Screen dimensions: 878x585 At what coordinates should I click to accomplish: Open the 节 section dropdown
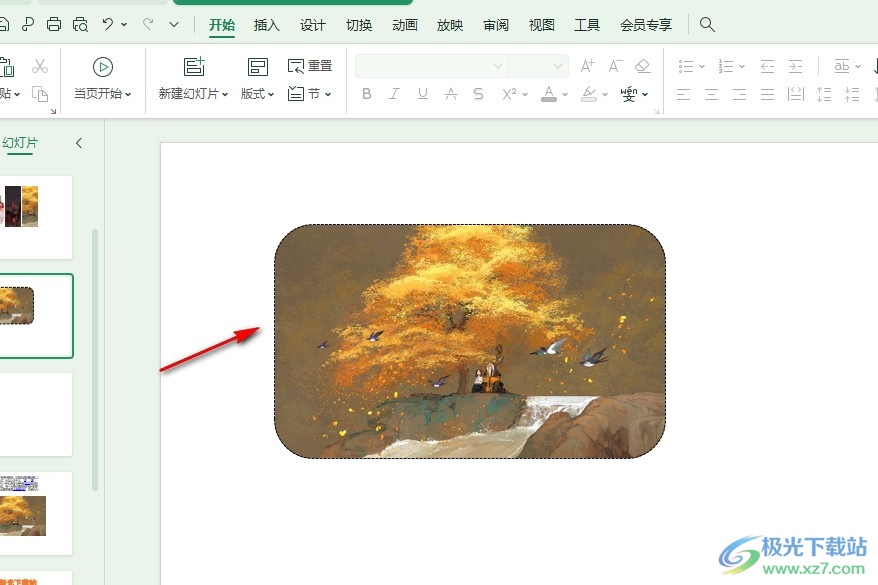click(x=310, y=93)
